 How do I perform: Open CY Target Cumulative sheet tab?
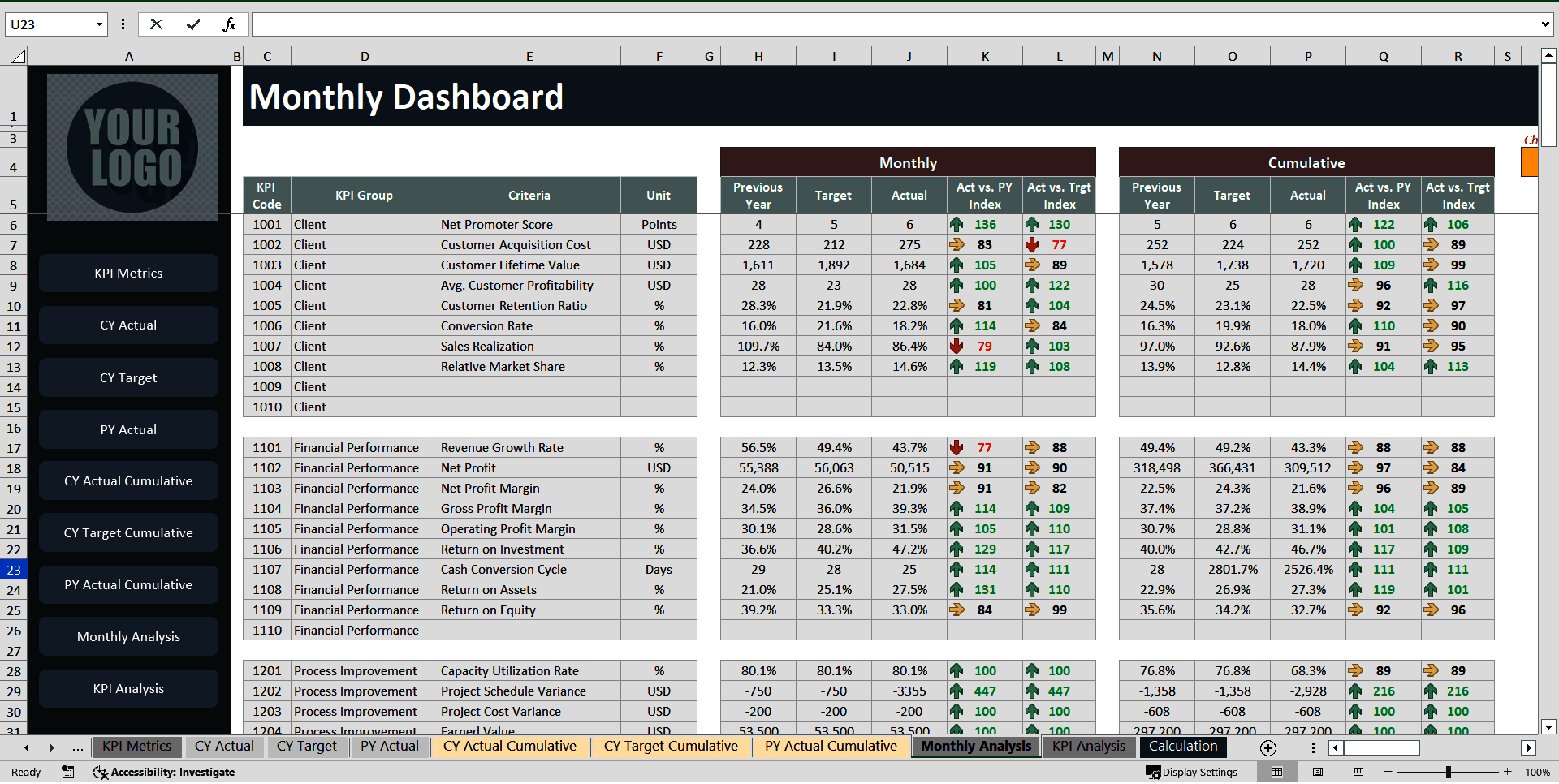[x=671, y=747]
